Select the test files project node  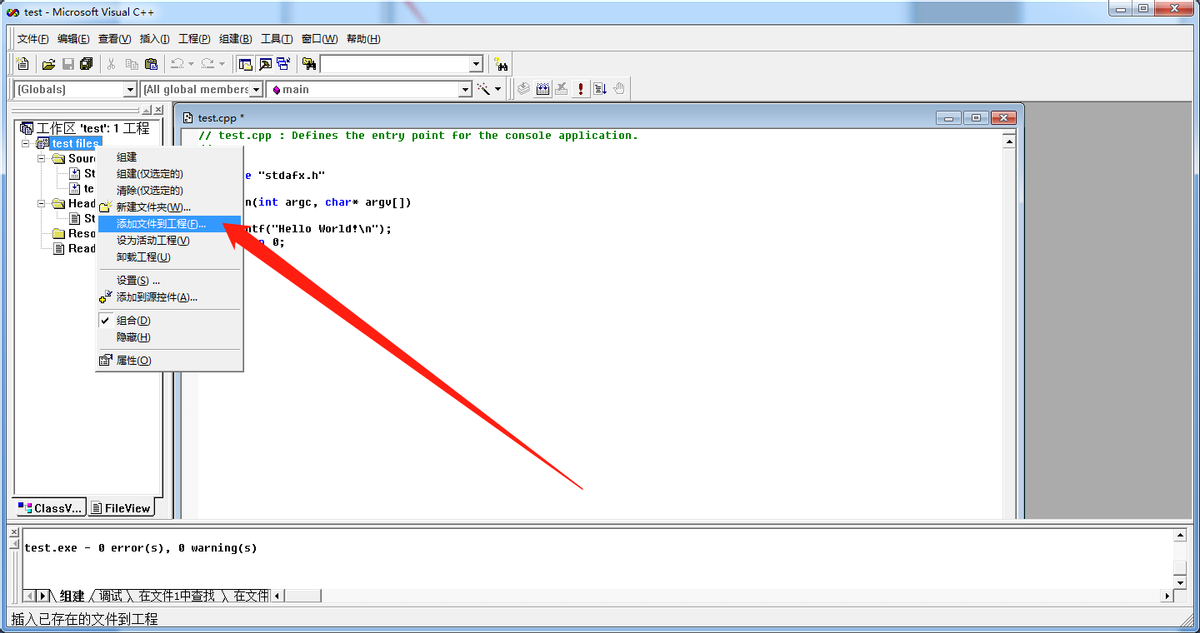pos(76,143)
